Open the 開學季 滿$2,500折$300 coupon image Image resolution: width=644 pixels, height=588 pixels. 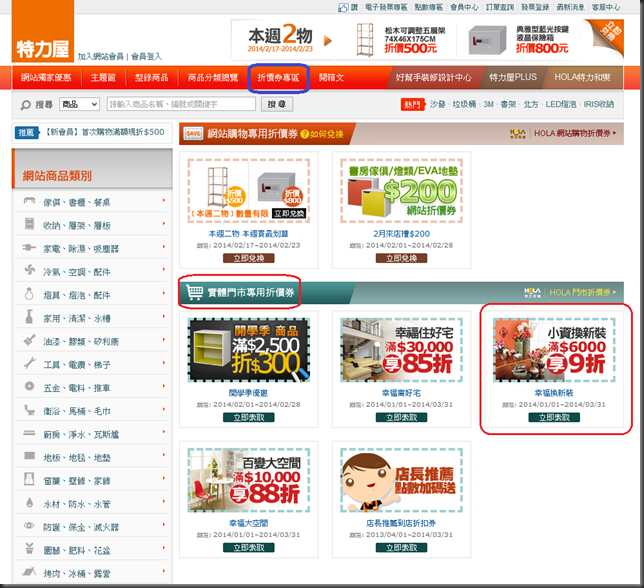(x=249, y=350)
